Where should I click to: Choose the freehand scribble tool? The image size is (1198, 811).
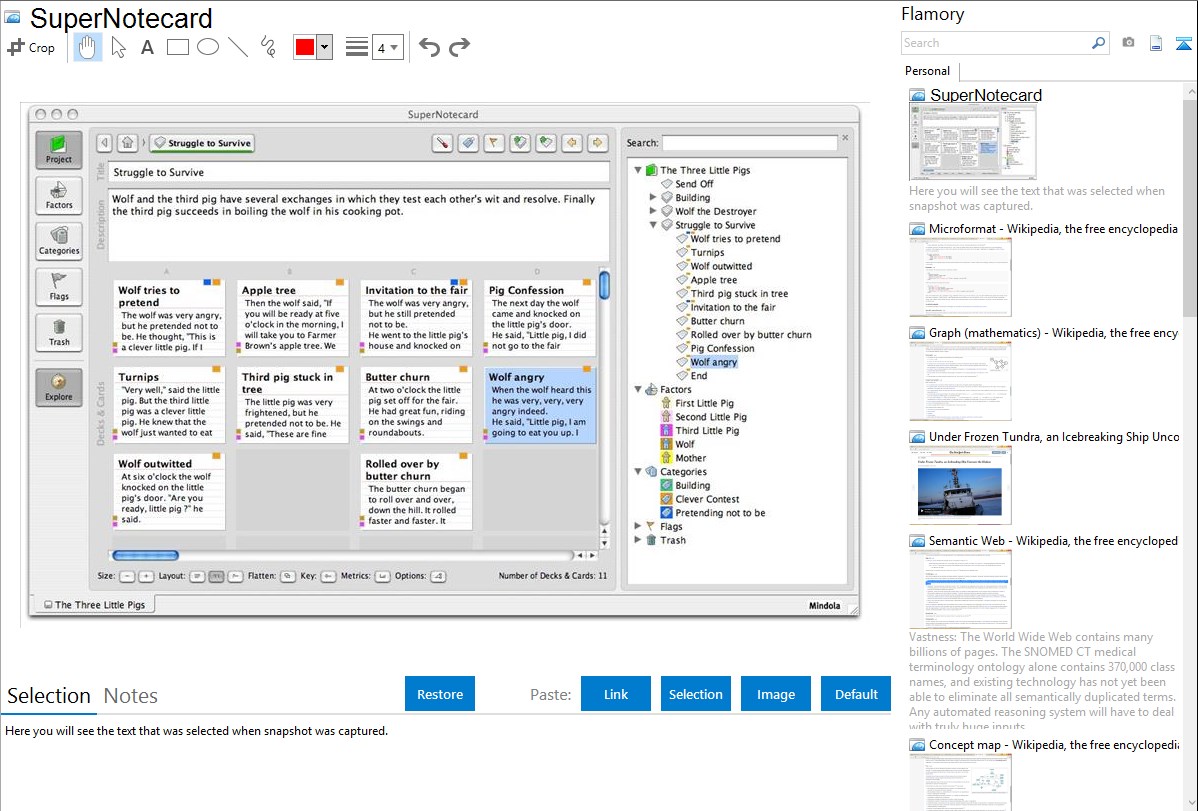pos(268,47)
